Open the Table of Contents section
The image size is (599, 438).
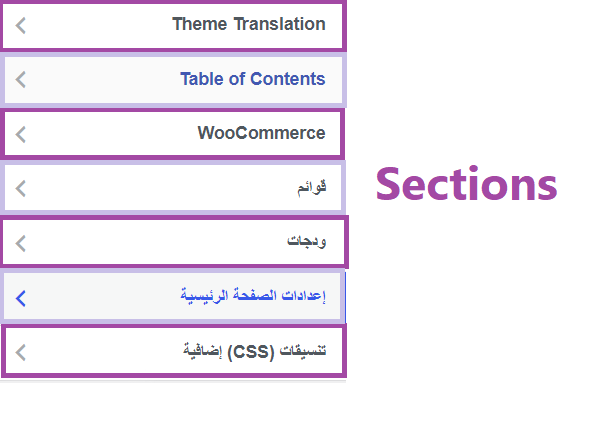253,79
